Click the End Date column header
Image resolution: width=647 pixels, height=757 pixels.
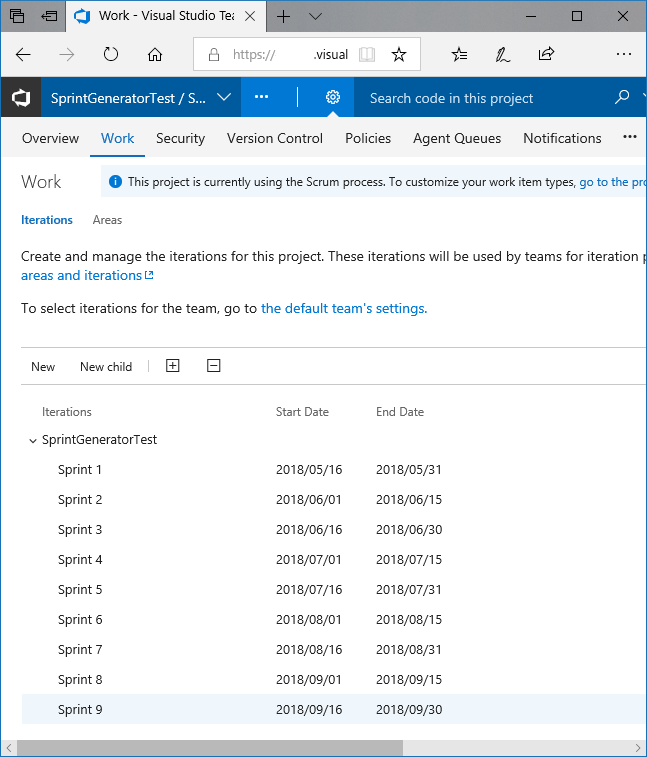click(x=400, y=411)
